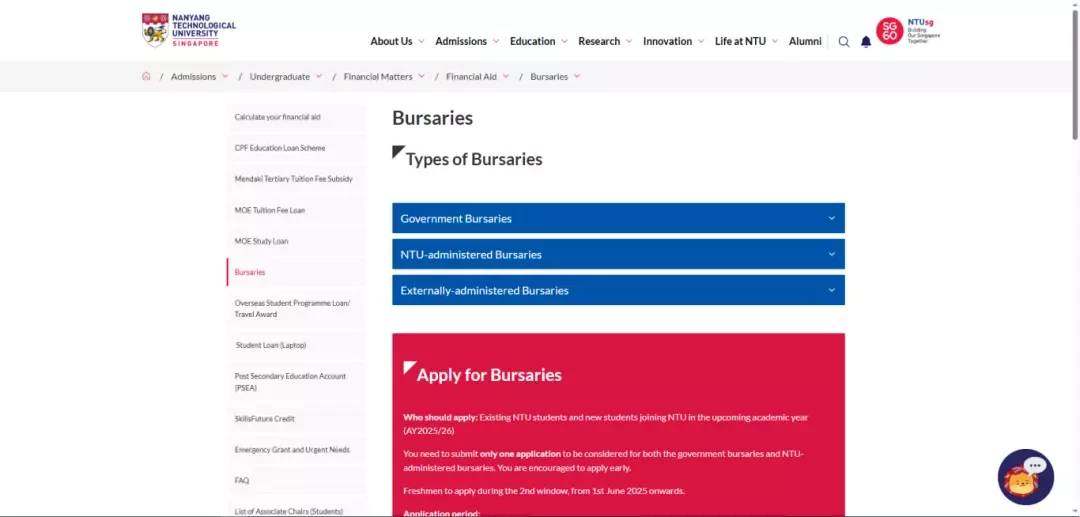Click the notification bell icon
Screen dimensions: 1080x517
click(x=866, y=41)
